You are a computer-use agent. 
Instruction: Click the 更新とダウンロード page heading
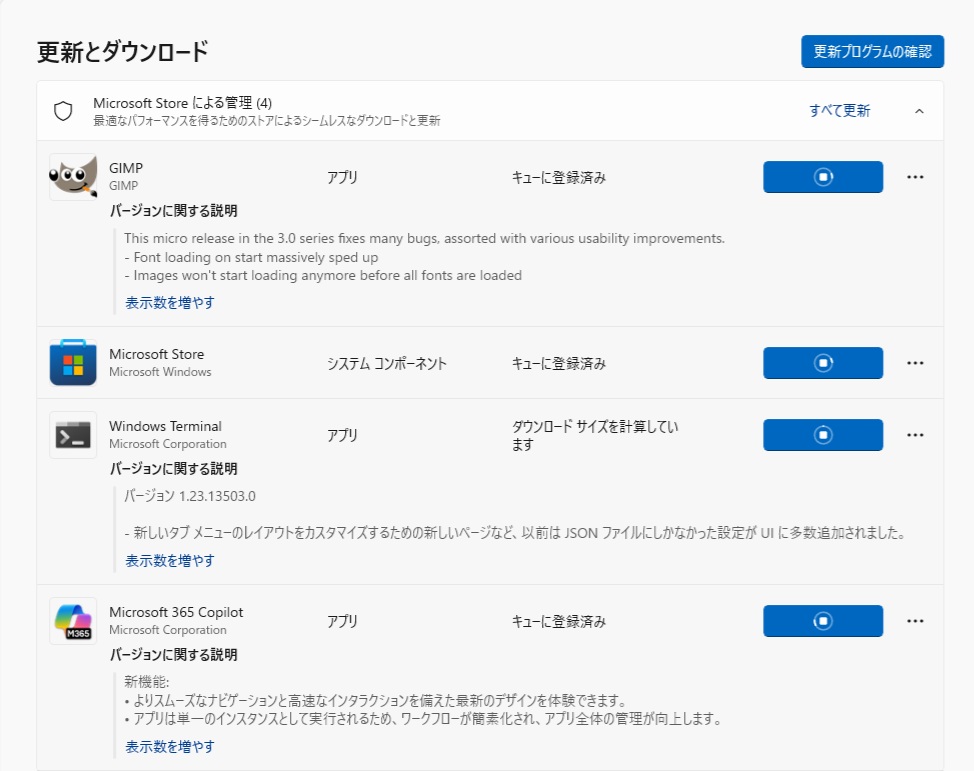[x=122, y=52]
